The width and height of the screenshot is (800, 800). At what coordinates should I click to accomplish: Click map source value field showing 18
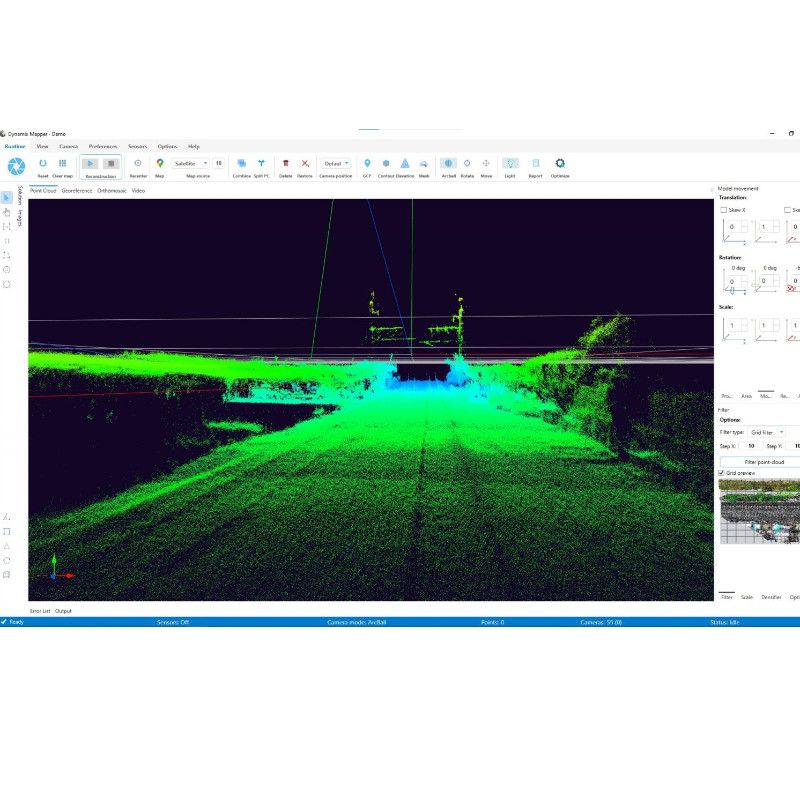click(218, 163)
